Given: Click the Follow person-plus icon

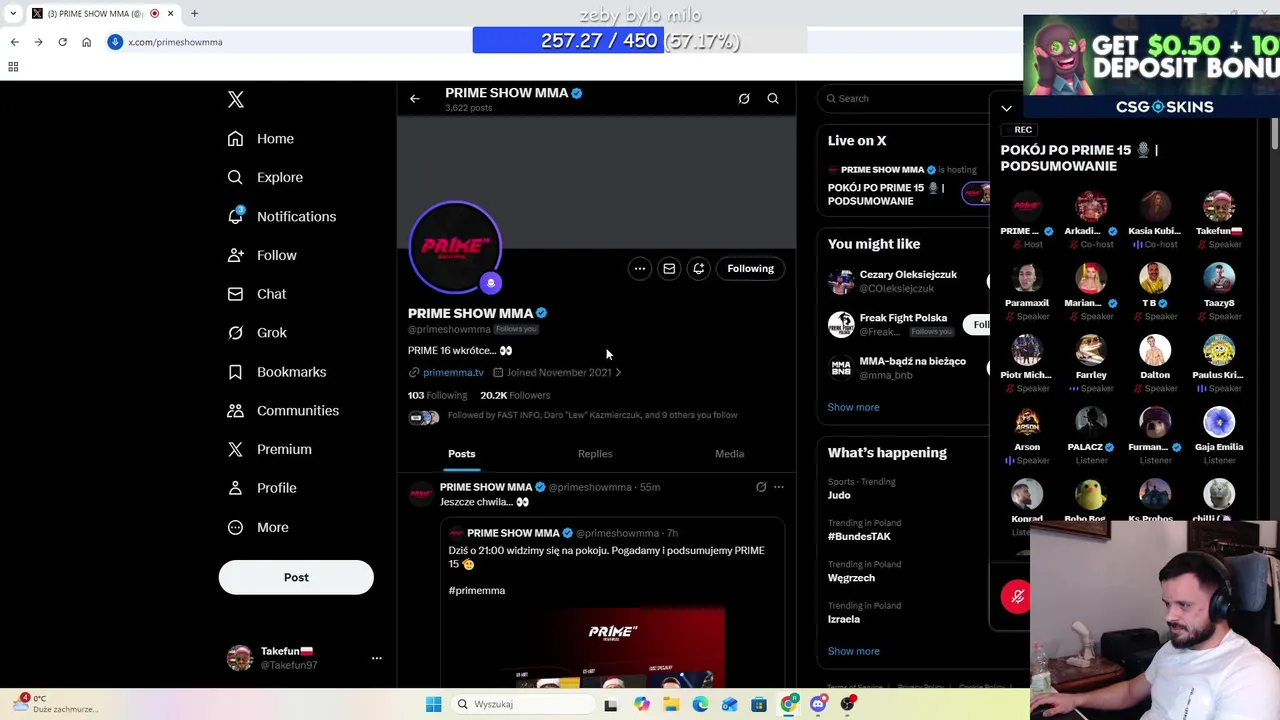Looking at the screenshot, I should pos(235,255).
